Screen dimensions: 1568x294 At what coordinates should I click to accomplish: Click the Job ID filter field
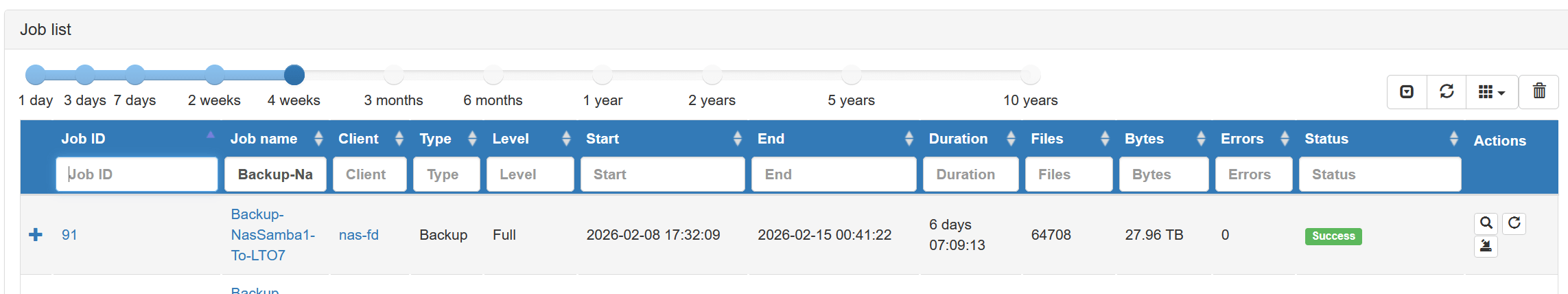pyautogui.click(x=137, y=174)
